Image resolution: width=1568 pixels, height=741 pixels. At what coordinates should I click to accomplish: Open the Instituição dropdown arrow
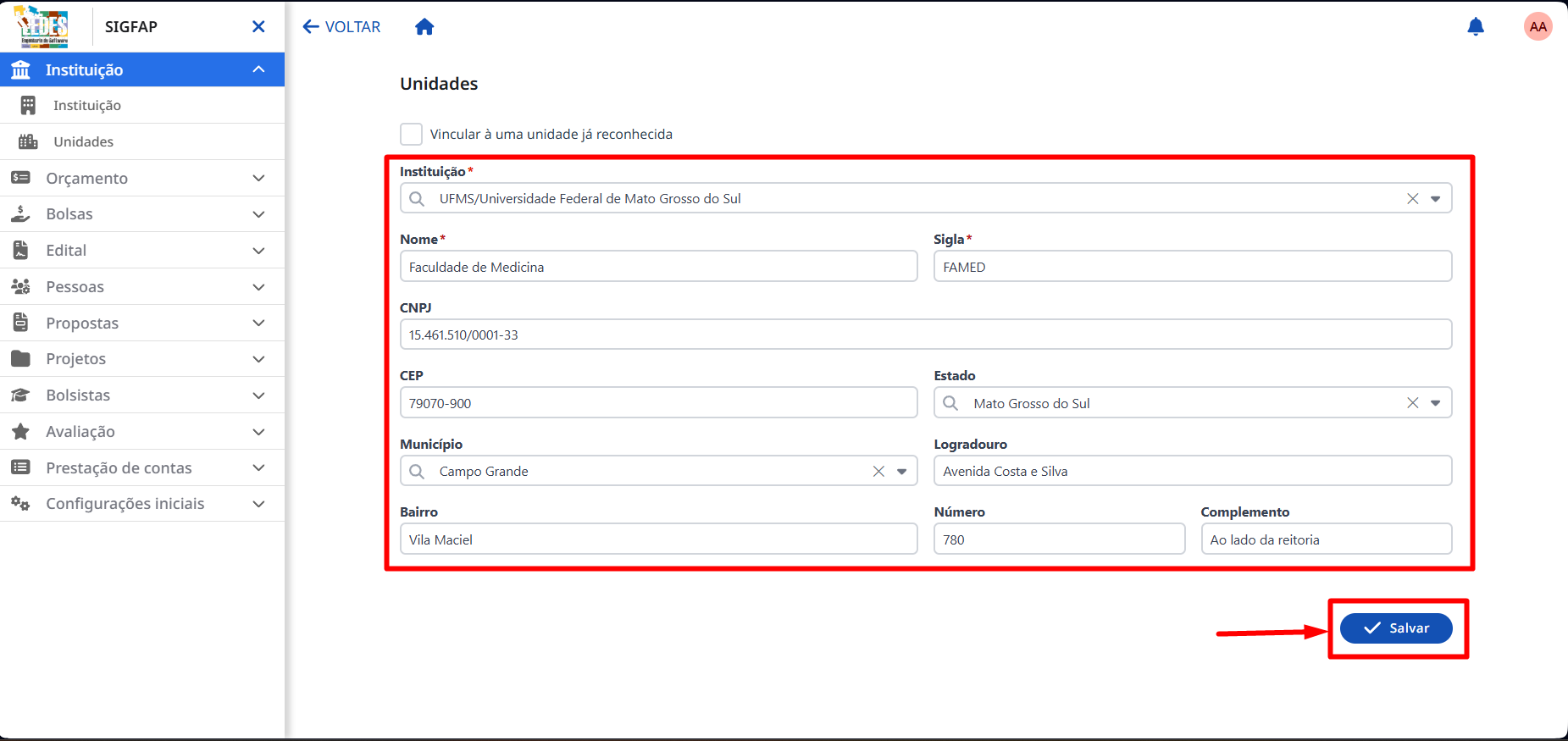pyautogui.click(x=1436, y=199)
